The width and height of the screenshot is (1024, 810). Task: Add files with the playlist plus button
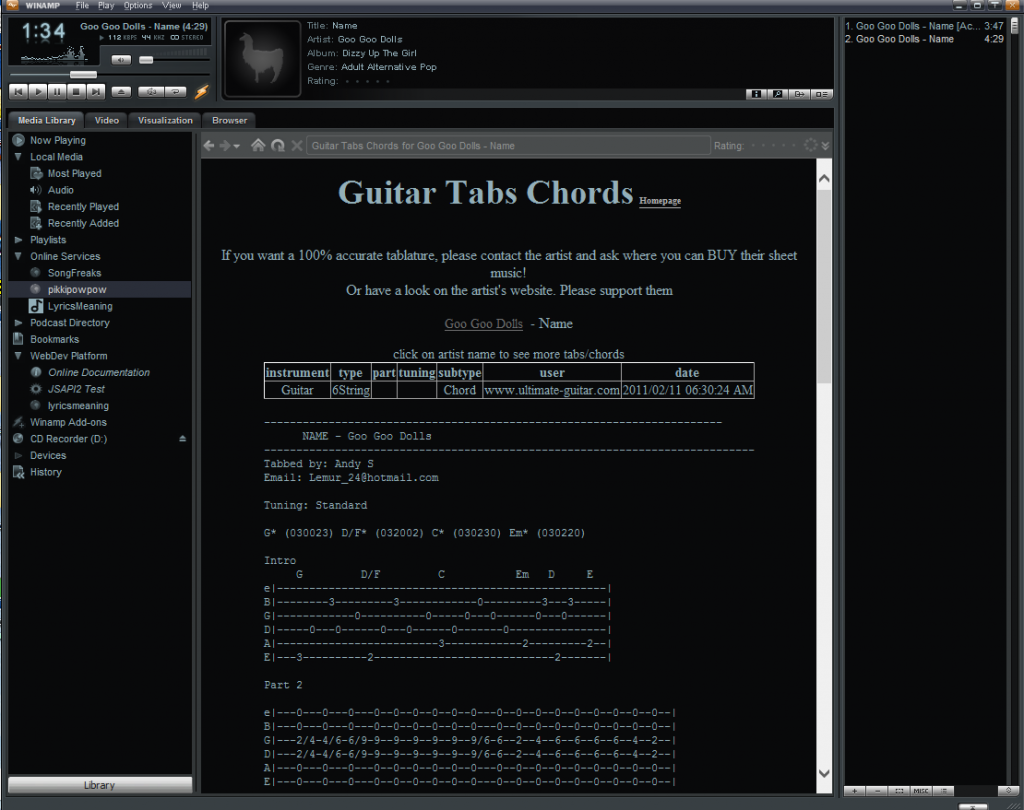point(854,790)
